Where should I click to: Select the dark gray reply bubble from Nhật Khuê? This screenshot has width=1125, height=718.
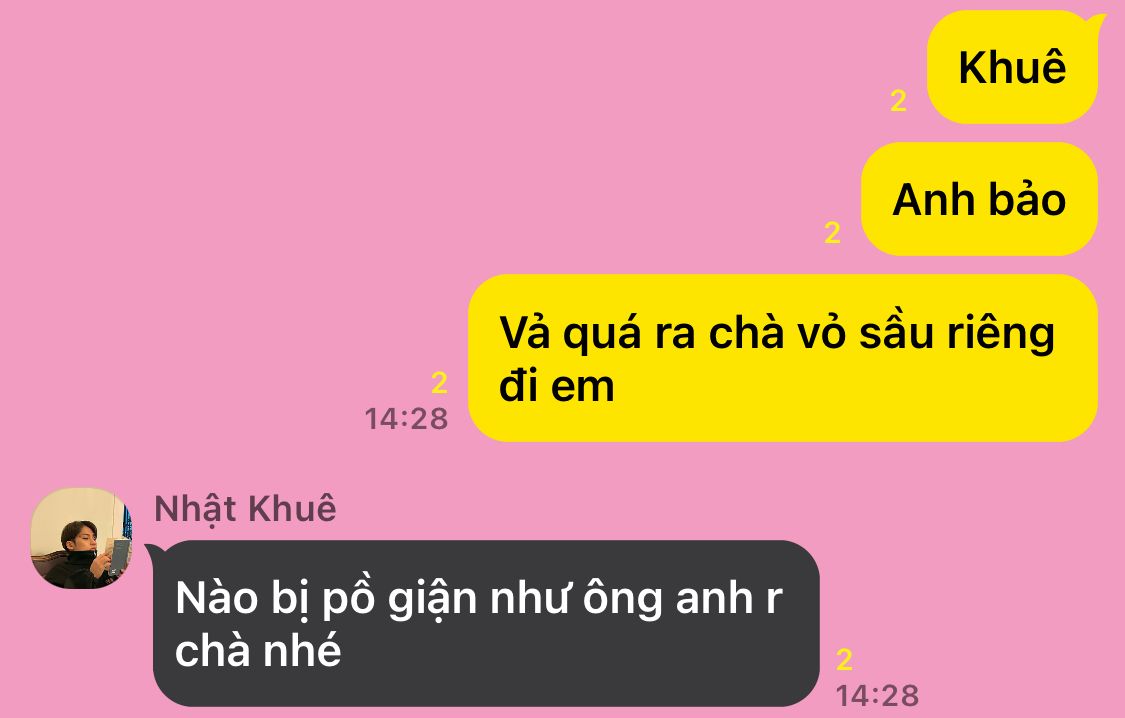click(486, 623)
